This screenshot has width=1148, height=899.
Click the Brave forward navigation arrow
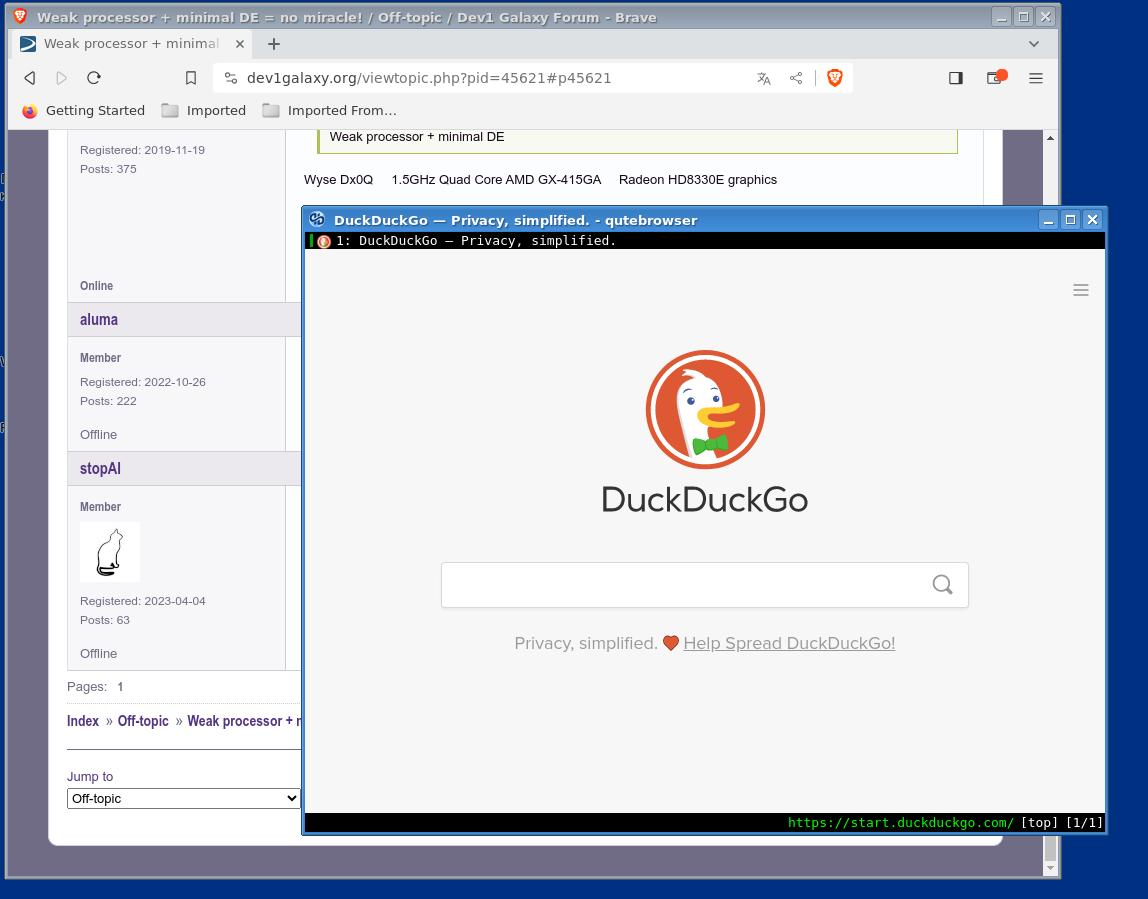pyautogui.click(x=62, y=78)
